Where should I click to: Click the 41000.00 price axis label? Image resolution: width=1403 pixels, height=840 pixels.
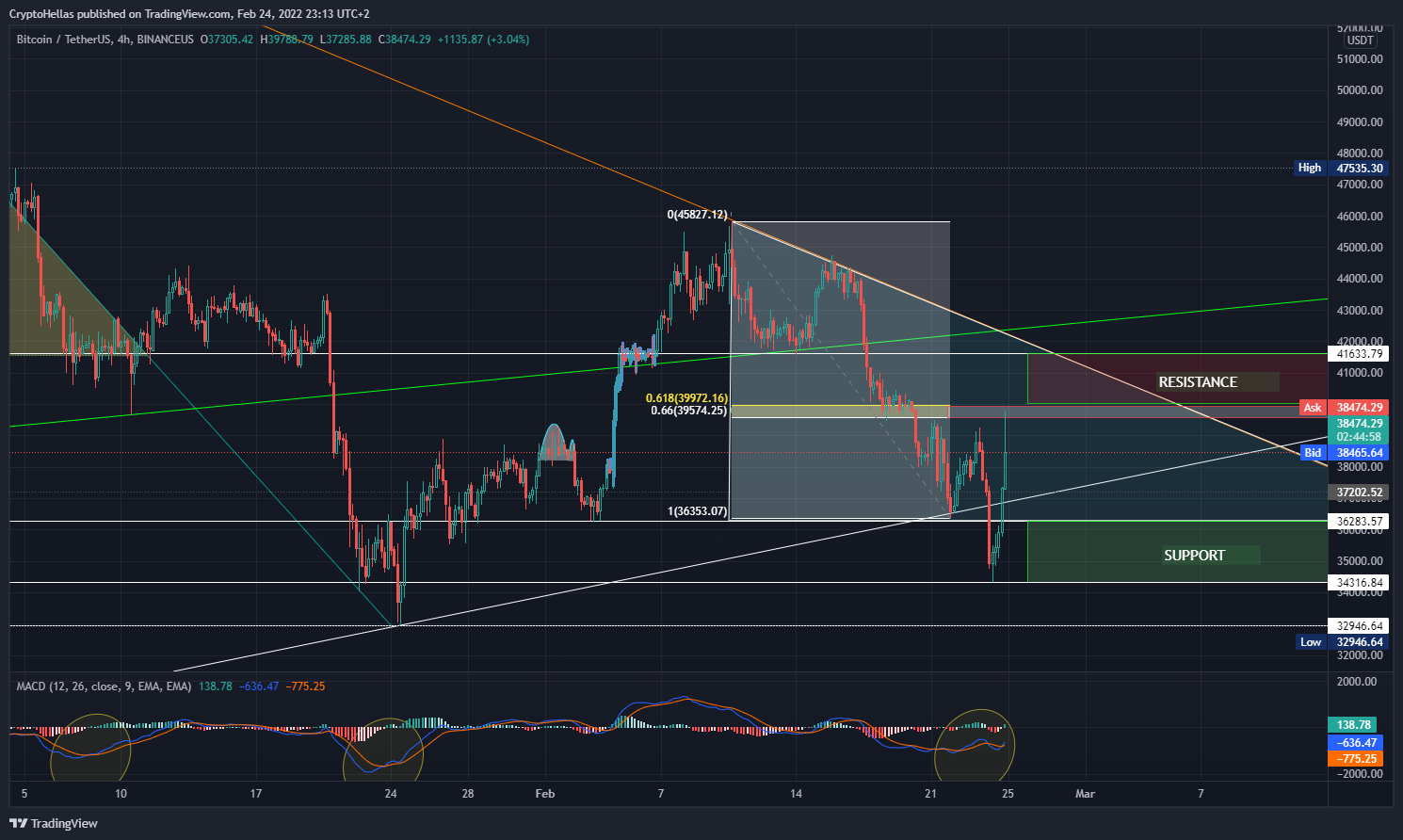(1360, 373)
